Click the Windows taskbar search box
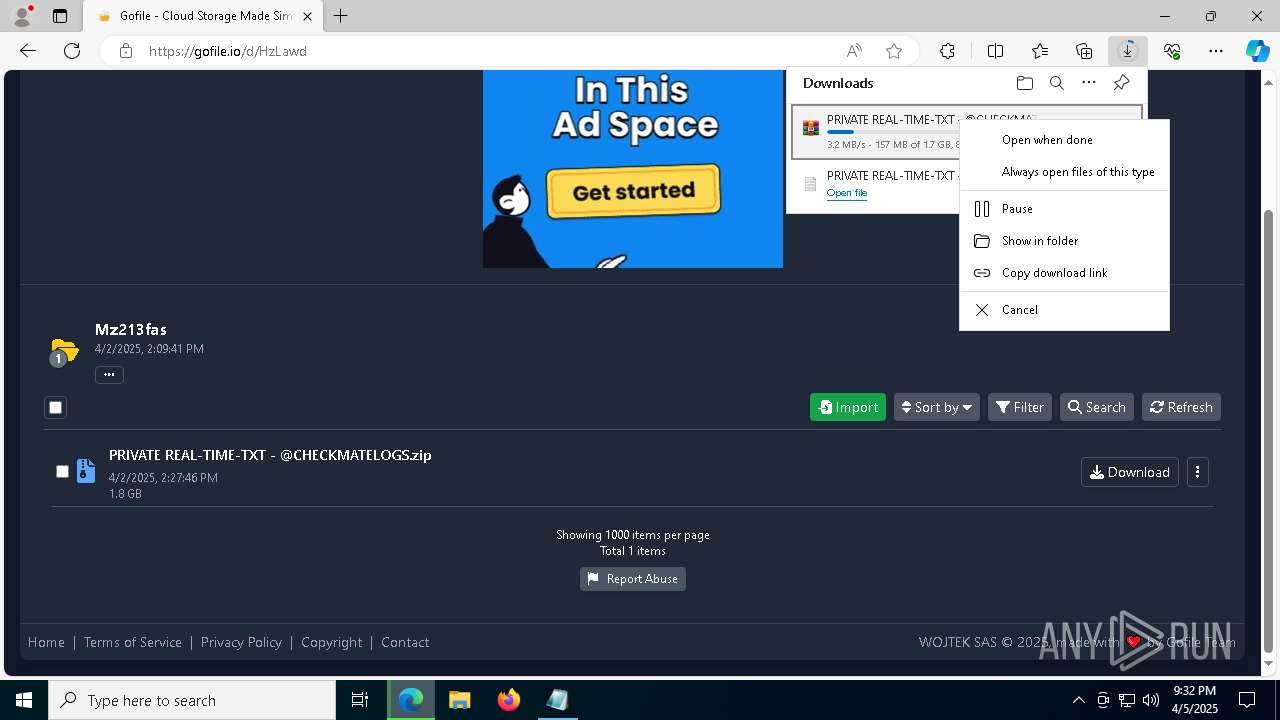 coord(192,700)
